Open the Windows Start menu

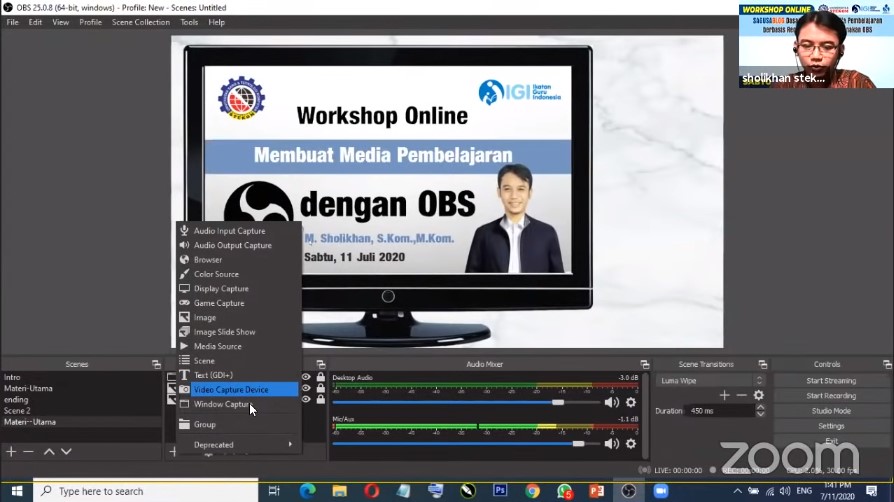point(17,491)
